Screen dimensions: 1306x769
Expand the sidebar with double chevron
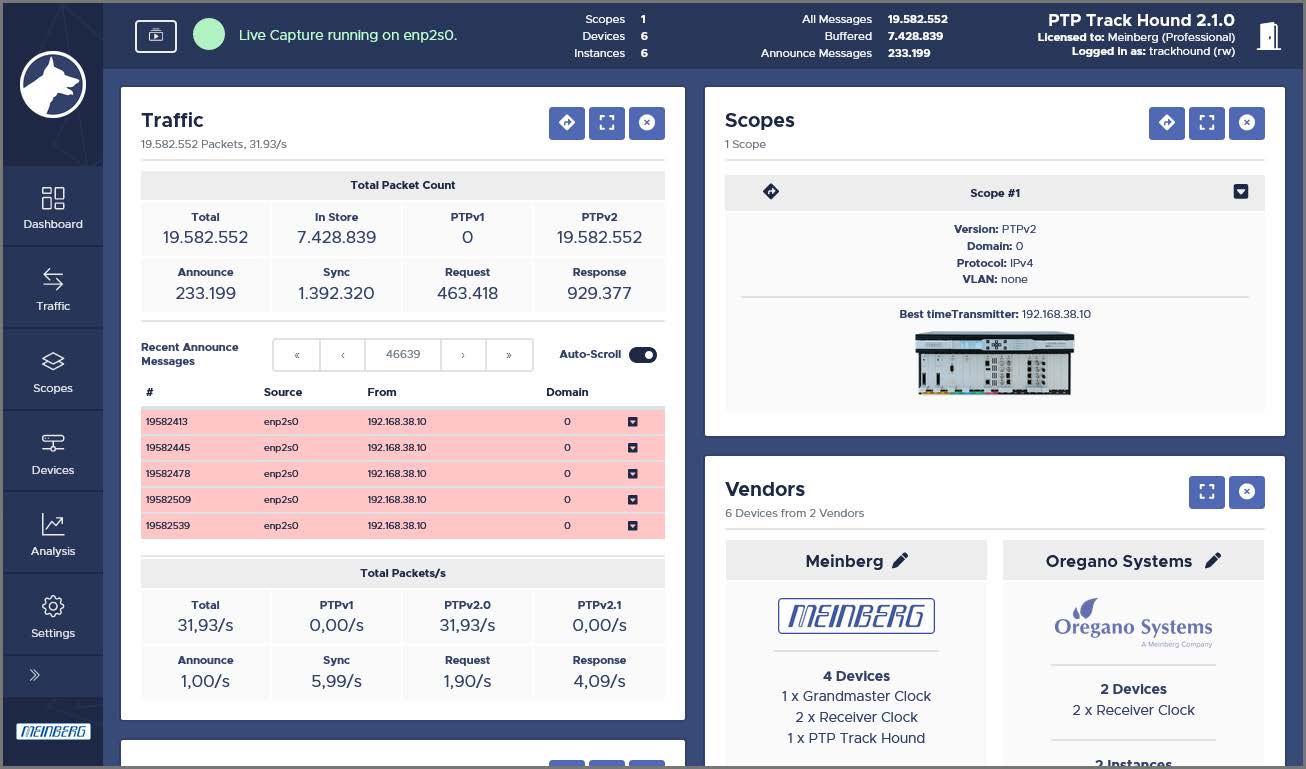(35, 675)
